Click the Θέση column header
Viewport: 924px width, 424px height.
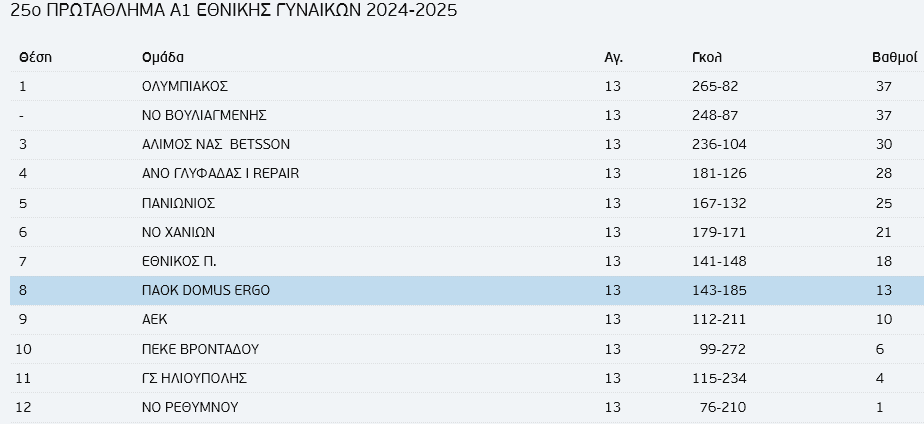(x=35, y=58)
